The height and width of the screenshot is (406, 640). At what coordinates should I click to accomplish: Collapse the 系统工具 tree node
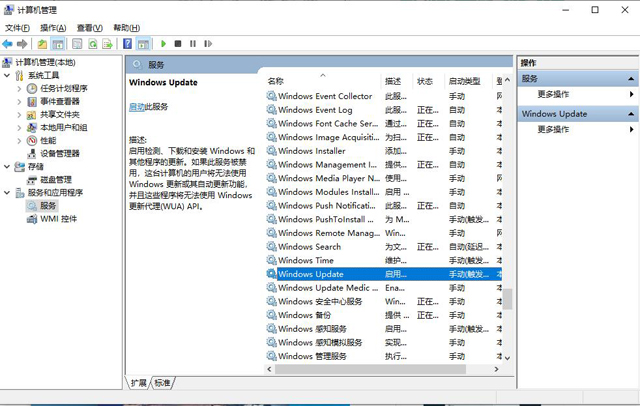tap(7, 75)
